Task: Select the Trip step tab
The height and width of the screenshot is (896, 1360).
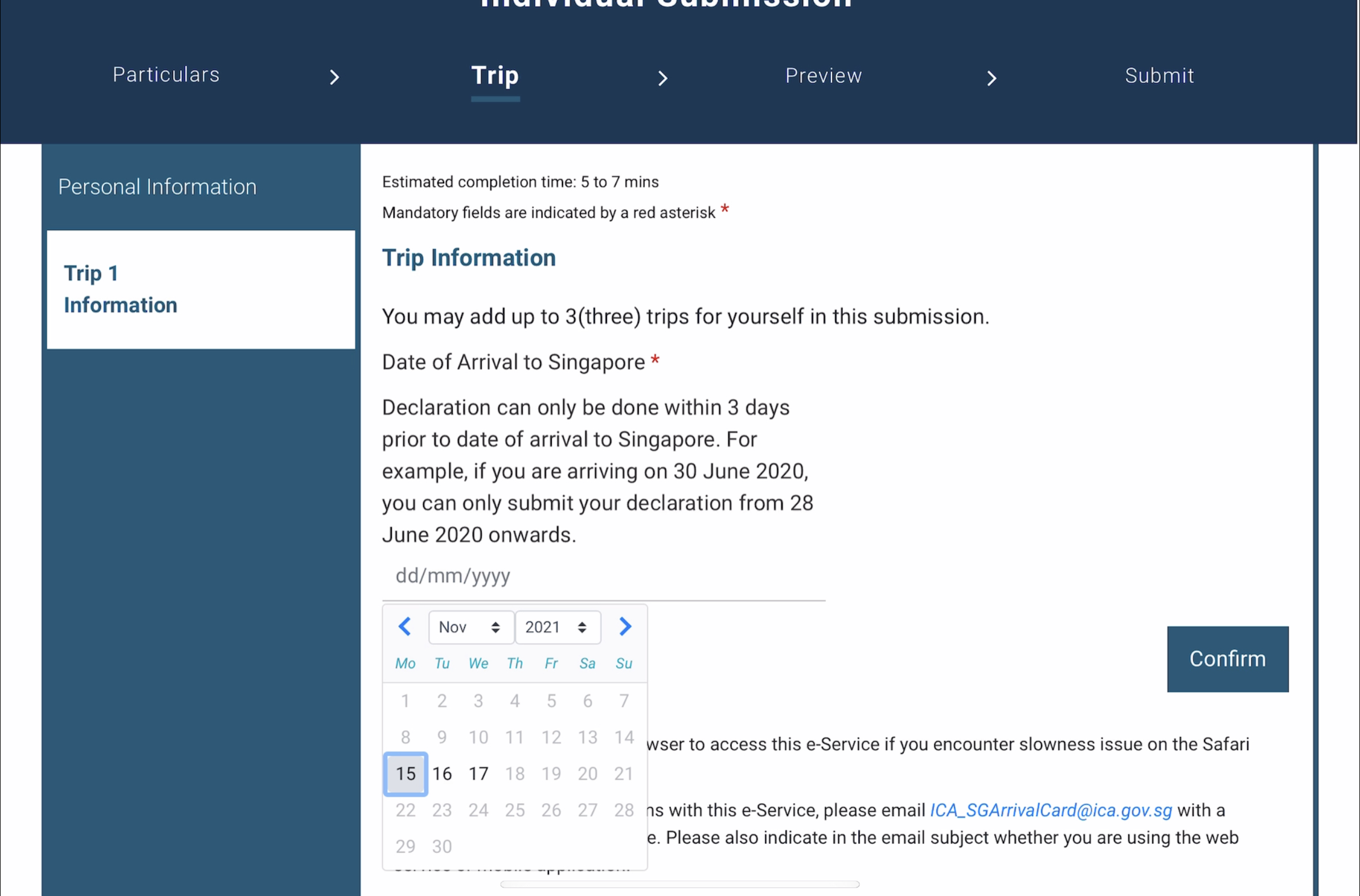Action: (495, 76)
